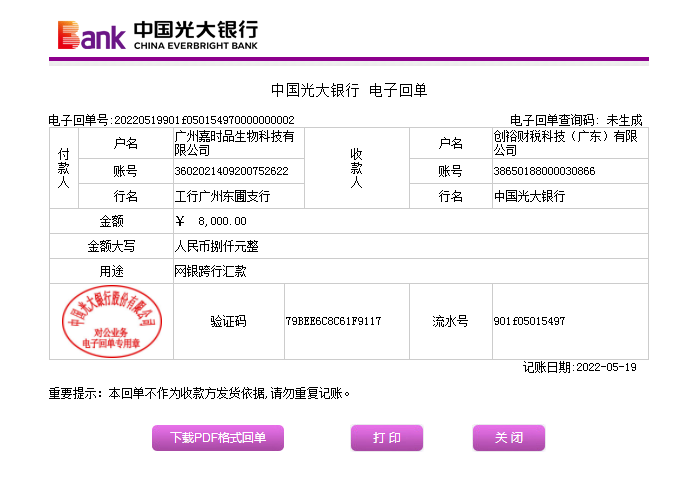Click the 付款人 label cell

64,168
